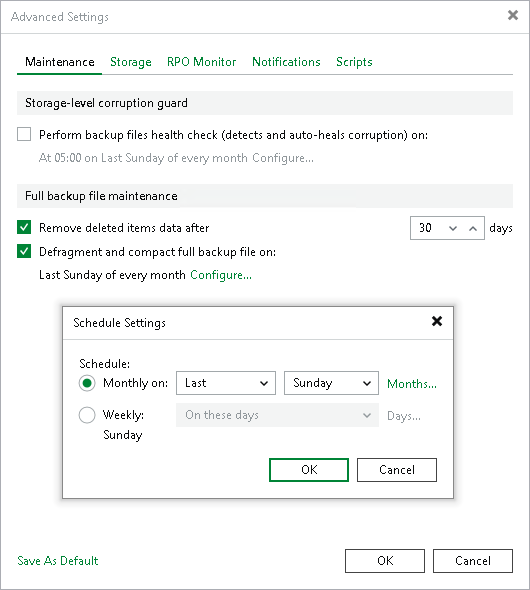Image resolution: width=530 pixels, height=590 pixels.
Task: Open the Sunday weekday dropdown
Action: pos(331,383)
